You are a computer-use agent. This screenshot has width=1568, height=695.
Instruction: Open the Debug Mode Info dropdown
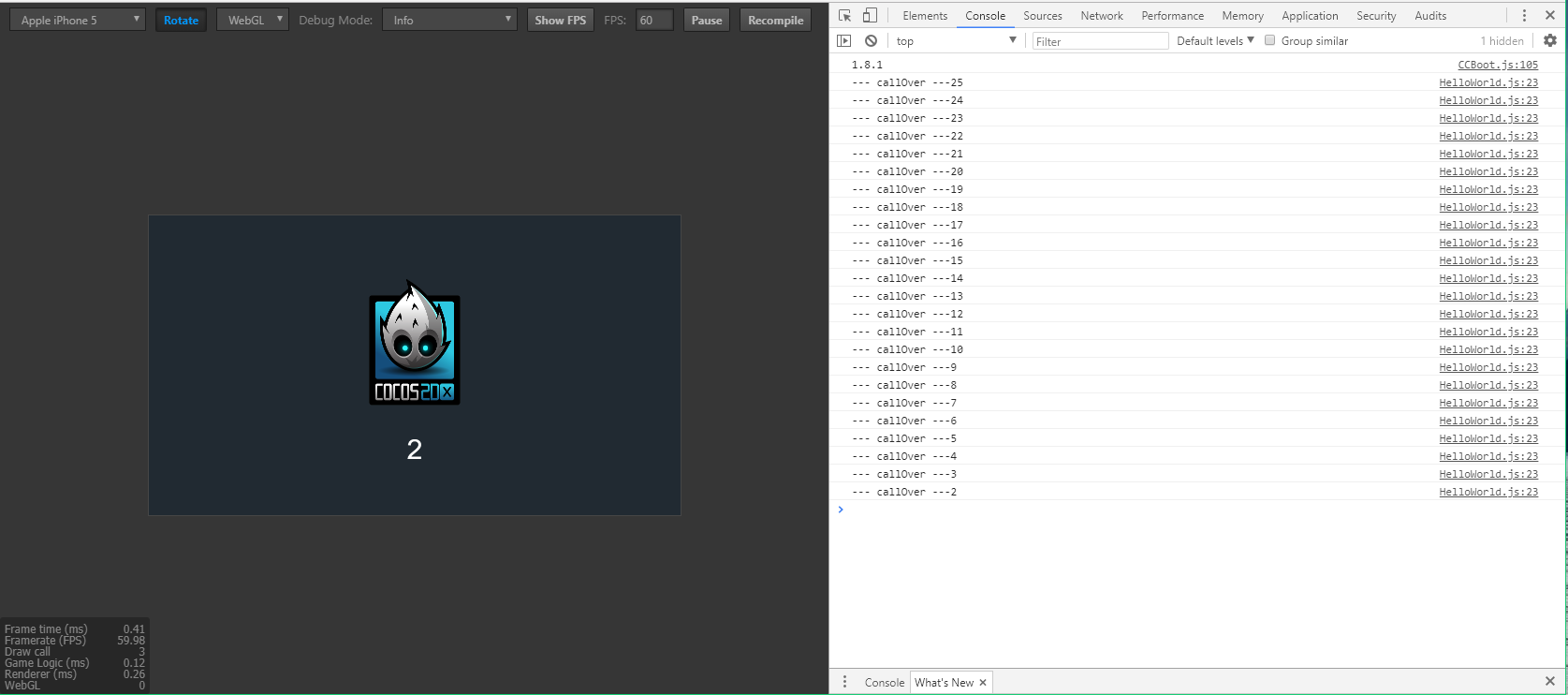pyautogui.click(x=449, y=20)
